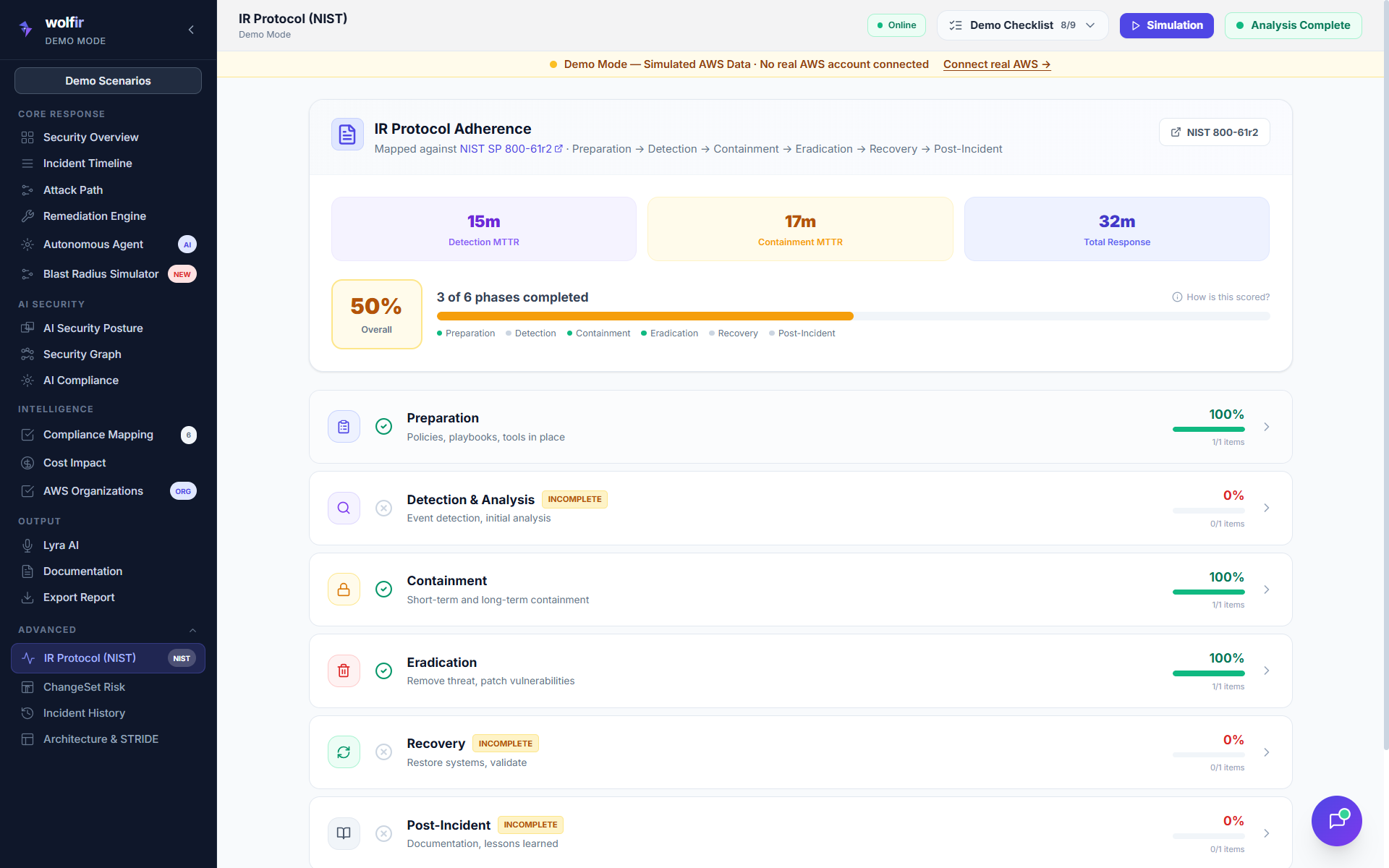Click the Detection & Analysis magnifier icon
This screenshot has width=1389, height=868.
click(344, 508)
